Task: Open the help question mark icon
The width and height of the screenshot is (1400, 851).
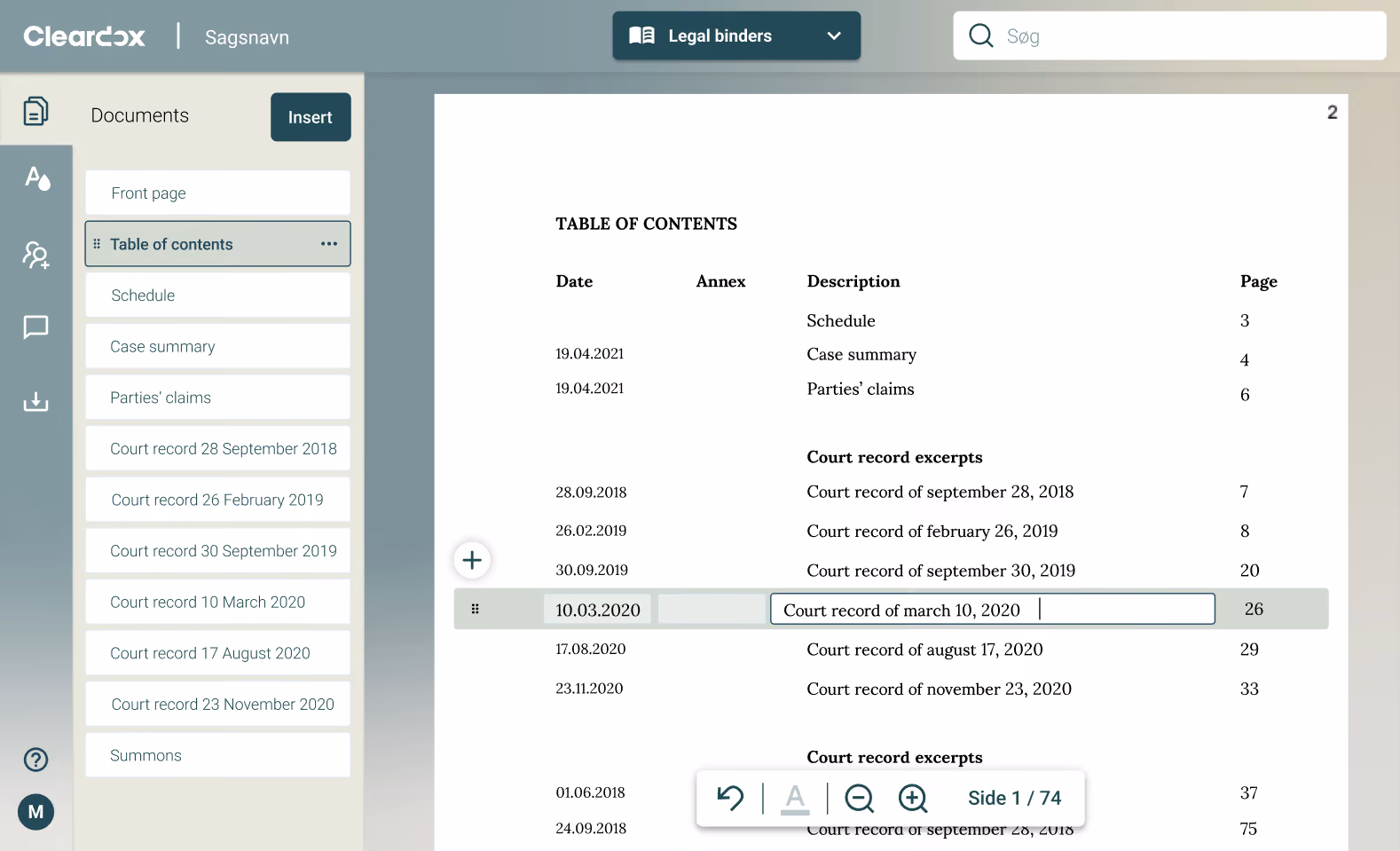Action: click(35, 760)
